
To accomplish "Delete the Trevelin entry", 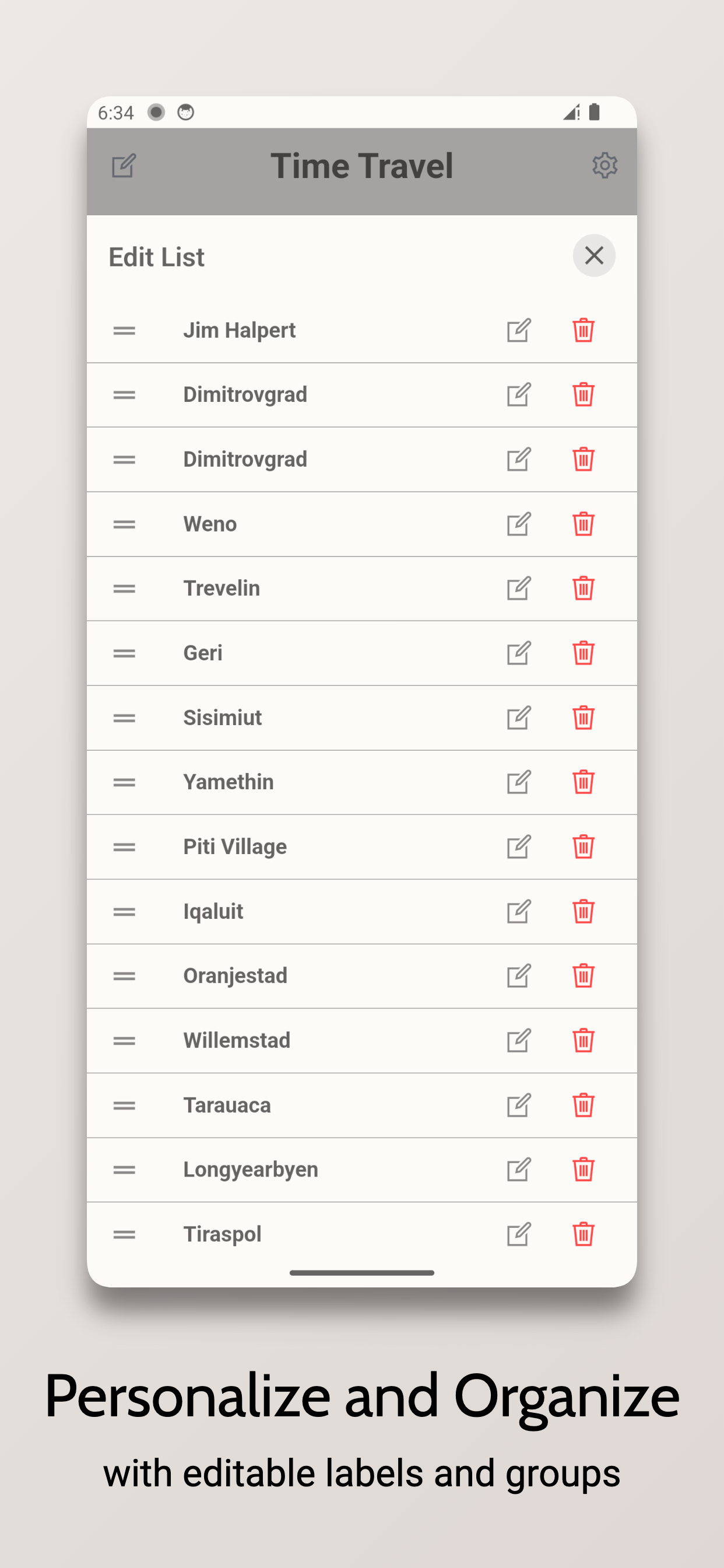I will [x=583, y=589].
